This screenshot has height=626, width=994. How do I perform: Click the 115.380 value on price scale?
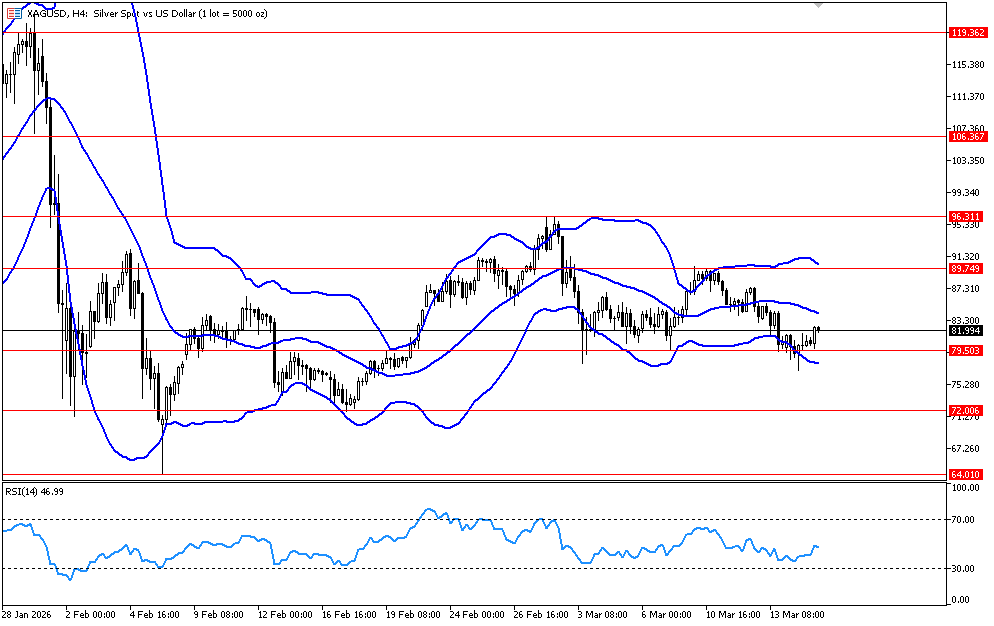coord(967,65)
